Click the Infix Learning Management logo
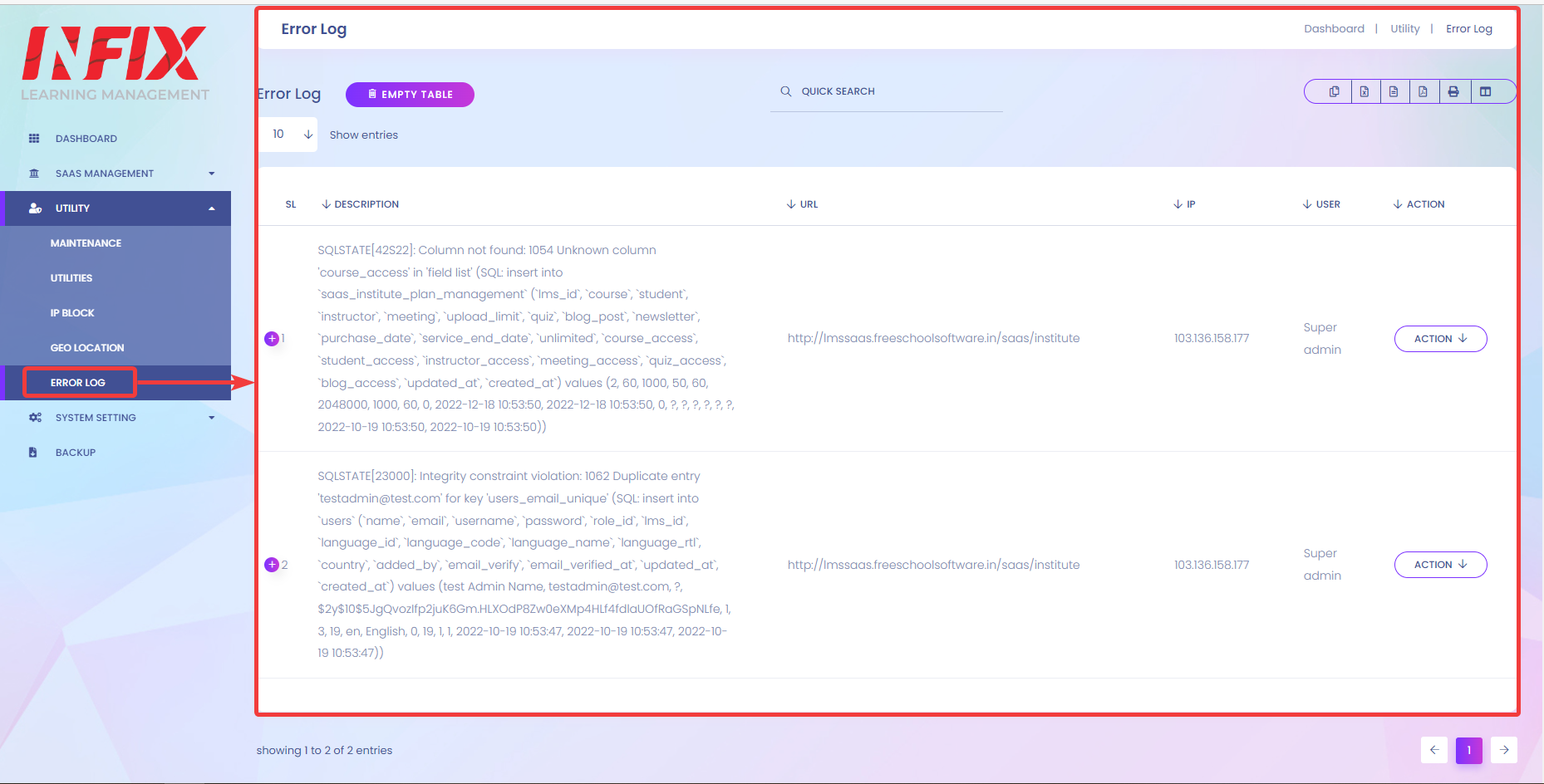 115,63
